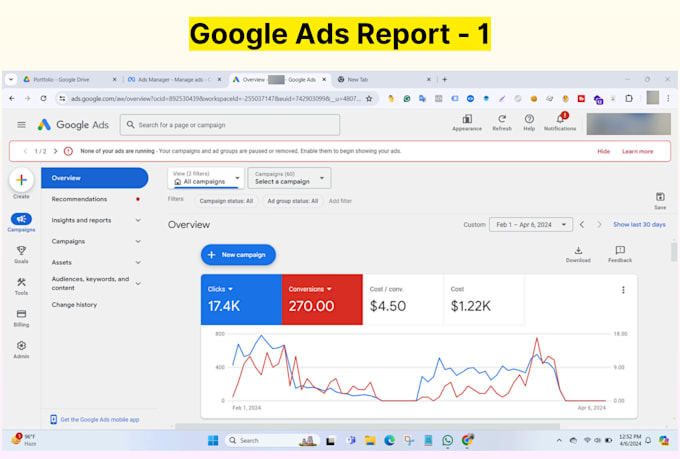Image resolution: width=680 pixels, height=459 pixels.
Task: Go to previous date range arrow
Action: (582, 224)
